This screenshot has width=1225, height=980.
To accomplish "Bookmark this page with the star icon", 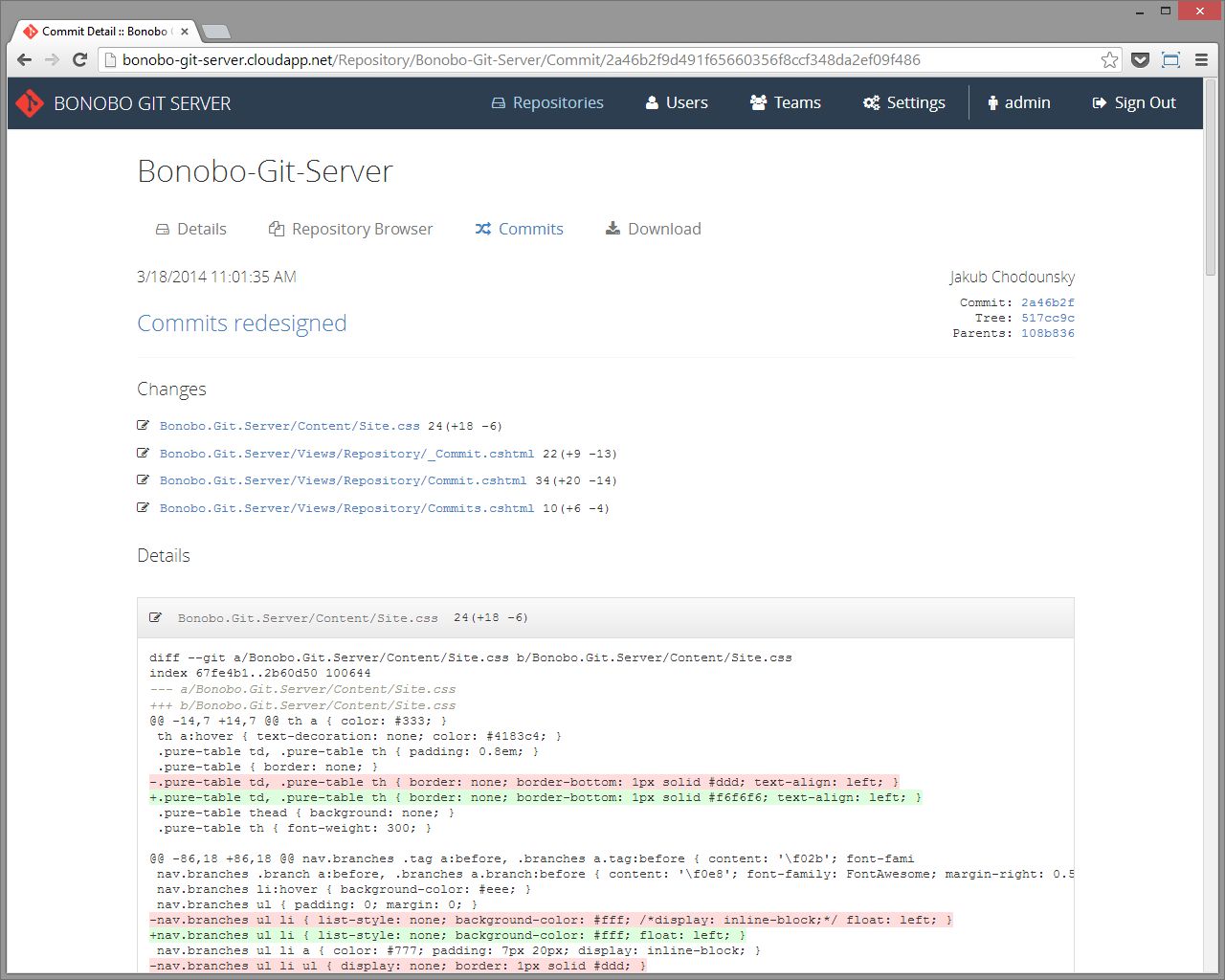I will [x=1109, y=60].
